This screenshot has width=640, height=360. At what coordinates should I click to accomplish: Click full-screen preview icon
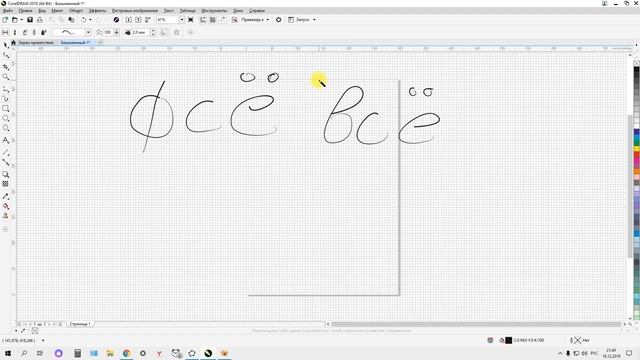(191, 20)
